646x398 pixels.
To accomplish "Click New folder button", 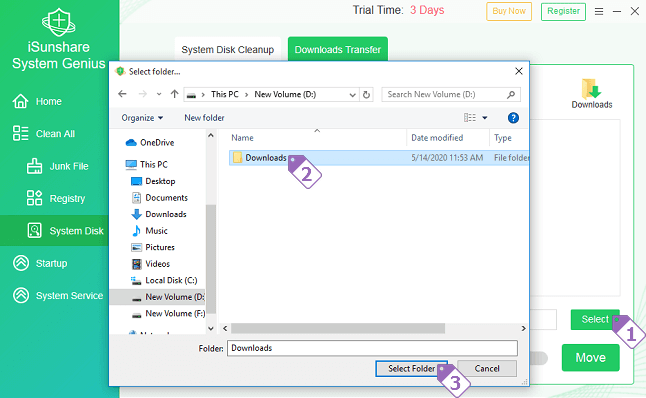I will 204,118.
